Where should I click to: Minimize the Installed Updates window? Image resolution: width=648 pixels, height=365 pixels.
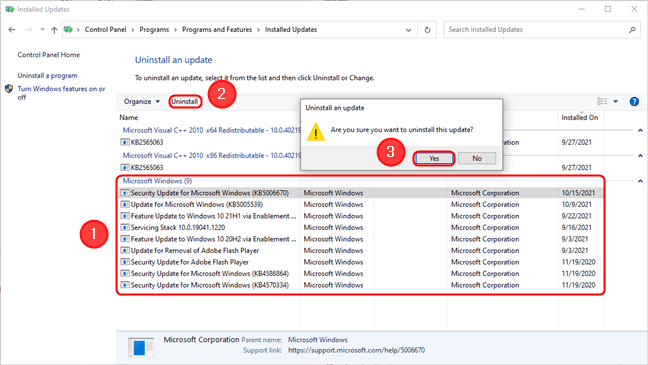tap(582, 9)
